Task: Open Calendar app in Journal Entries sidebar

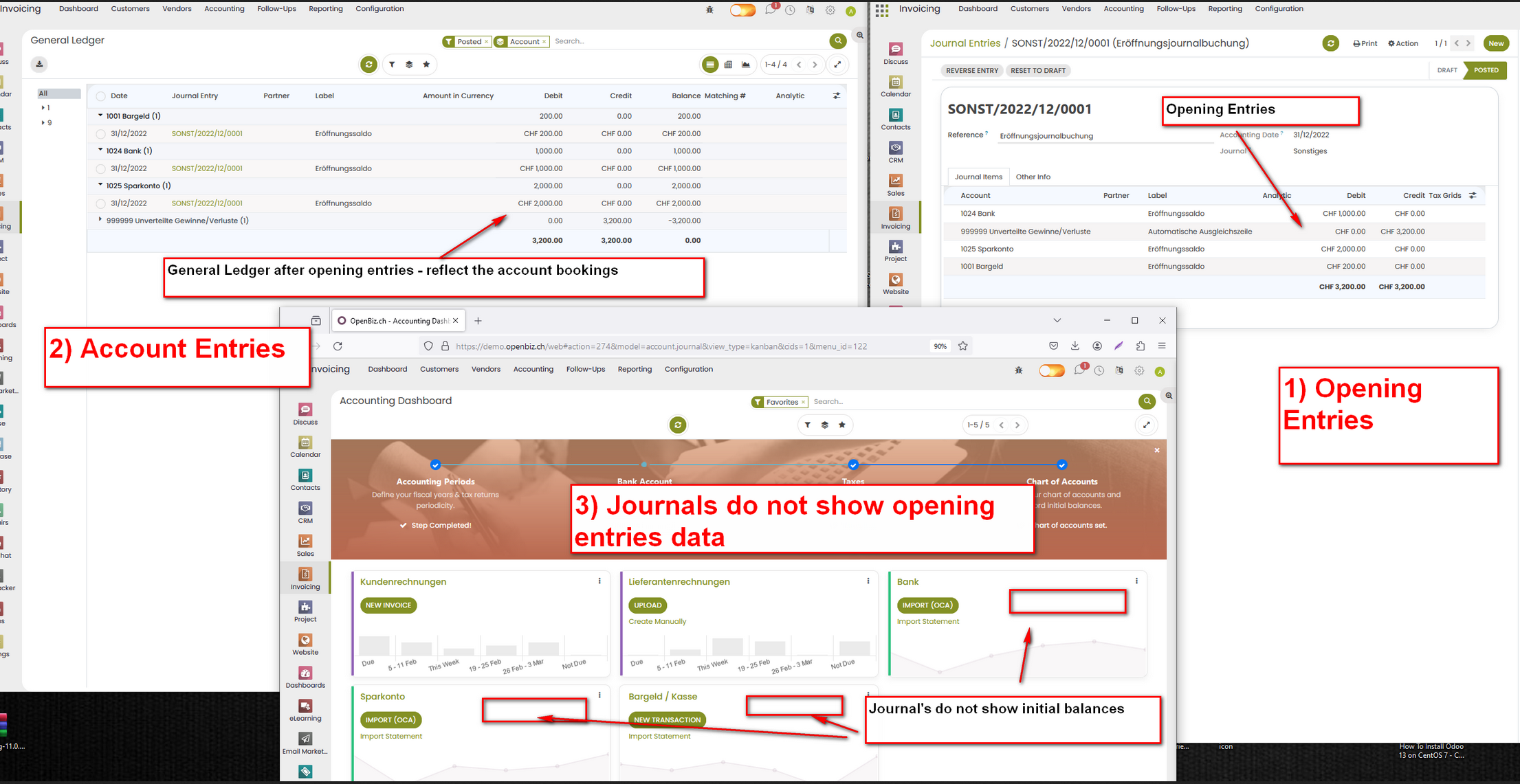Action: tap(896, 86)
